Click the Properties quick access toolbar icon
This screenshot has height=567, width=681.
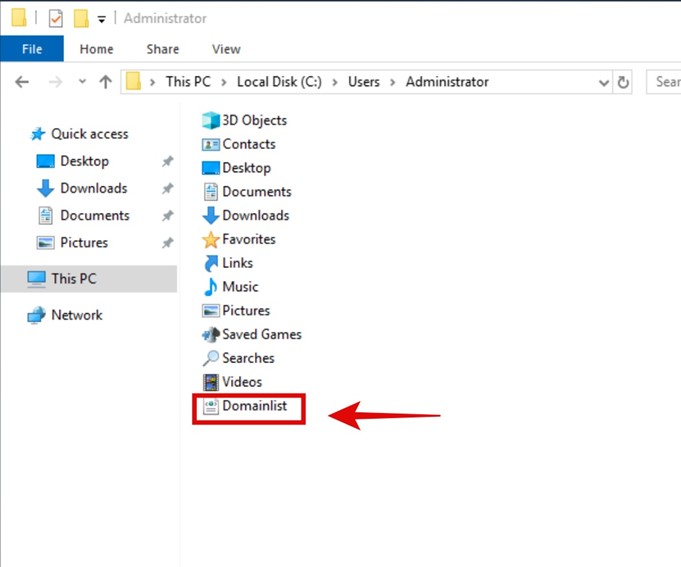pos(56,19)
